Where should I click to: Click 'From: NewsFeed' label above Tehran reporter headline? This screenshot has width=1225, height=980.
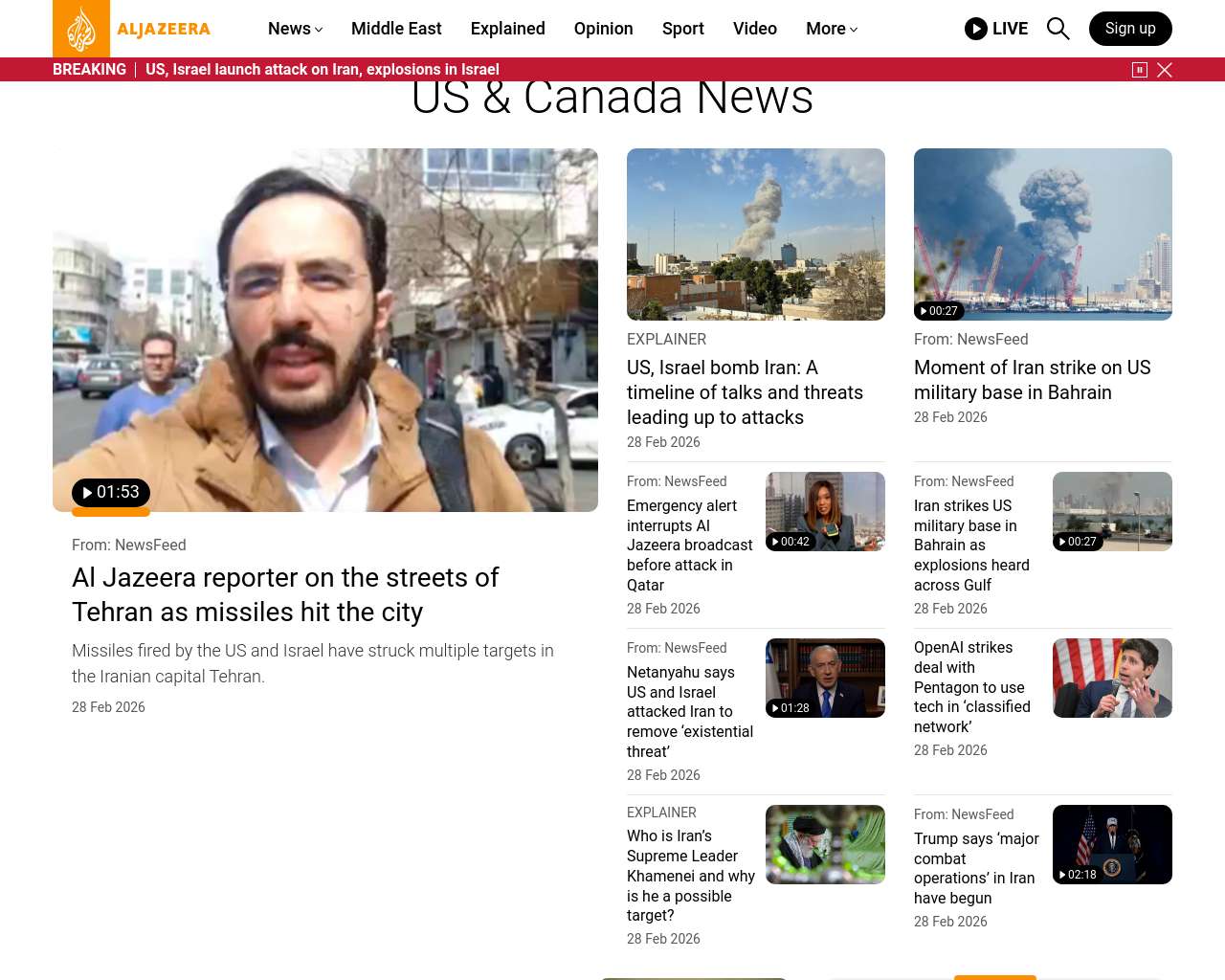click(129, 546)
